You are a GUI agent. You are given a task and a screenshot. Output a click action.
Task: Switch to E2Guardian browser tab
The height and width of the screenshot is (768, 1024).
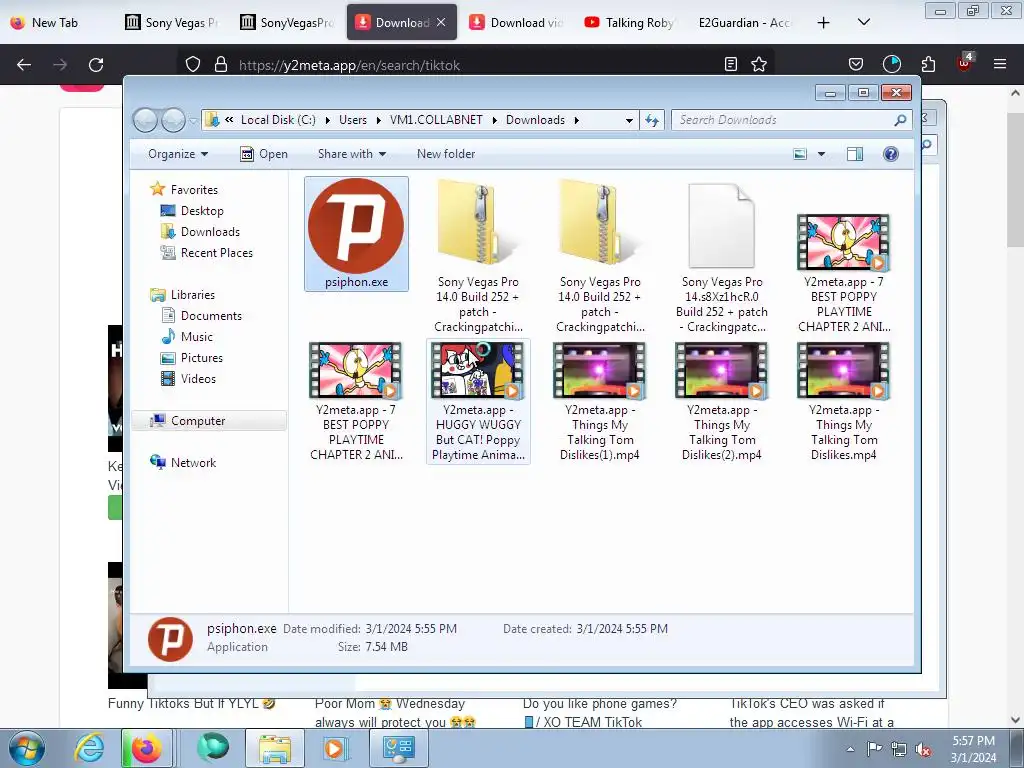(744, 23)
